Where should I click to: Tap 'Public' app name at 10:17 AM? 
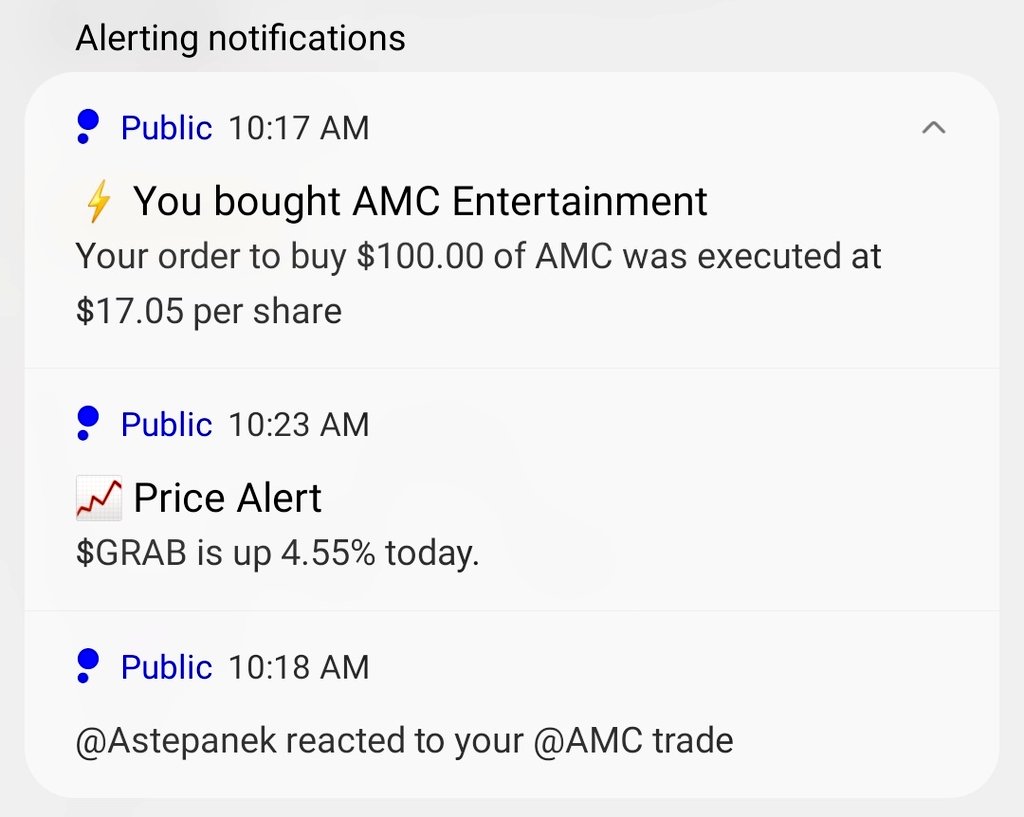click(167, 127)
